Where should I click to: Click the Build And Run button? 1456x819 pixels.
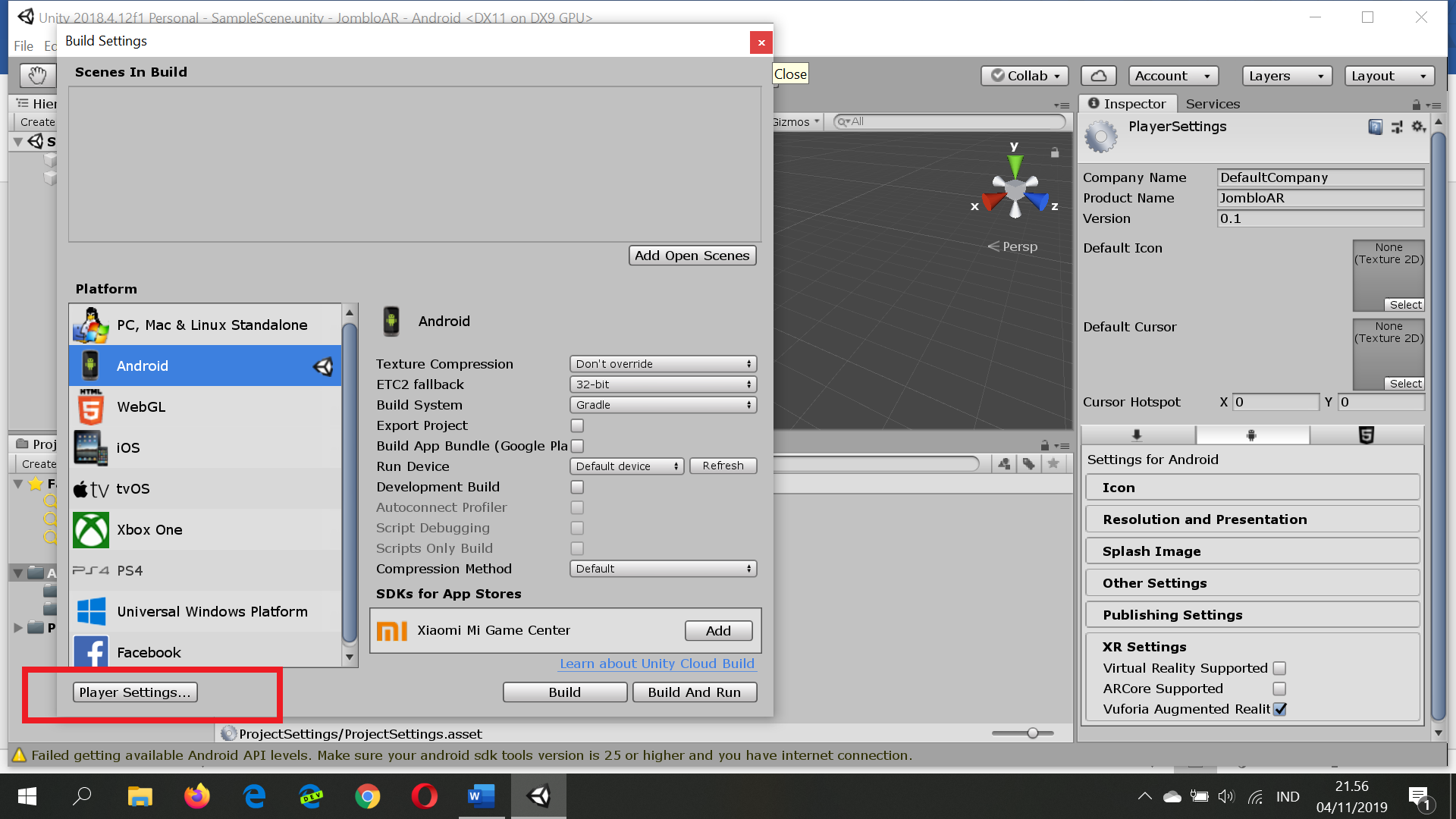click(695, 692)
